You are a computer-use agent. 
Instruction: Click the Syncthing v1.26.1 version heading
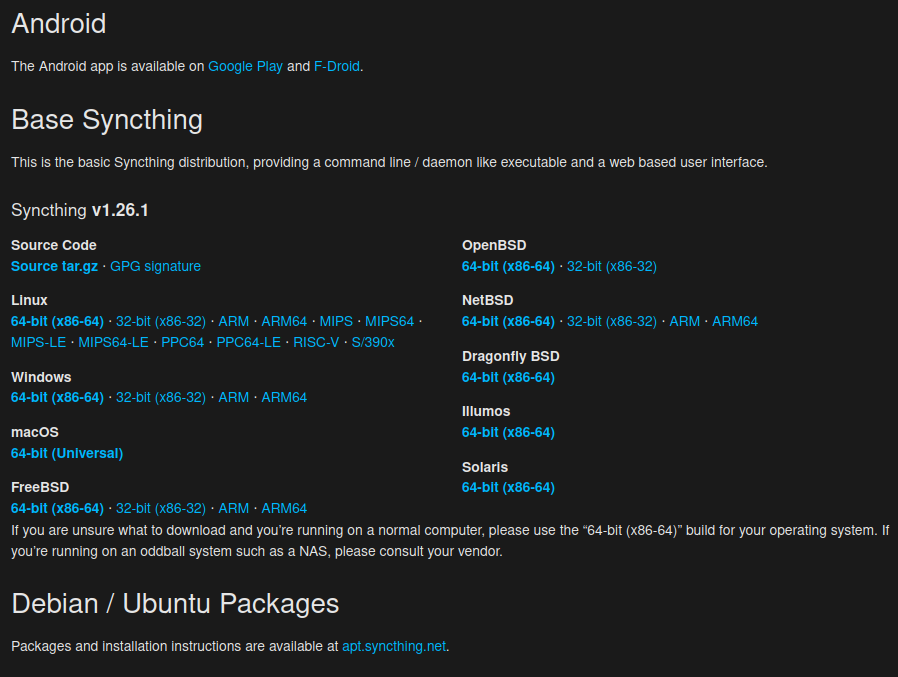click(80, 210)
